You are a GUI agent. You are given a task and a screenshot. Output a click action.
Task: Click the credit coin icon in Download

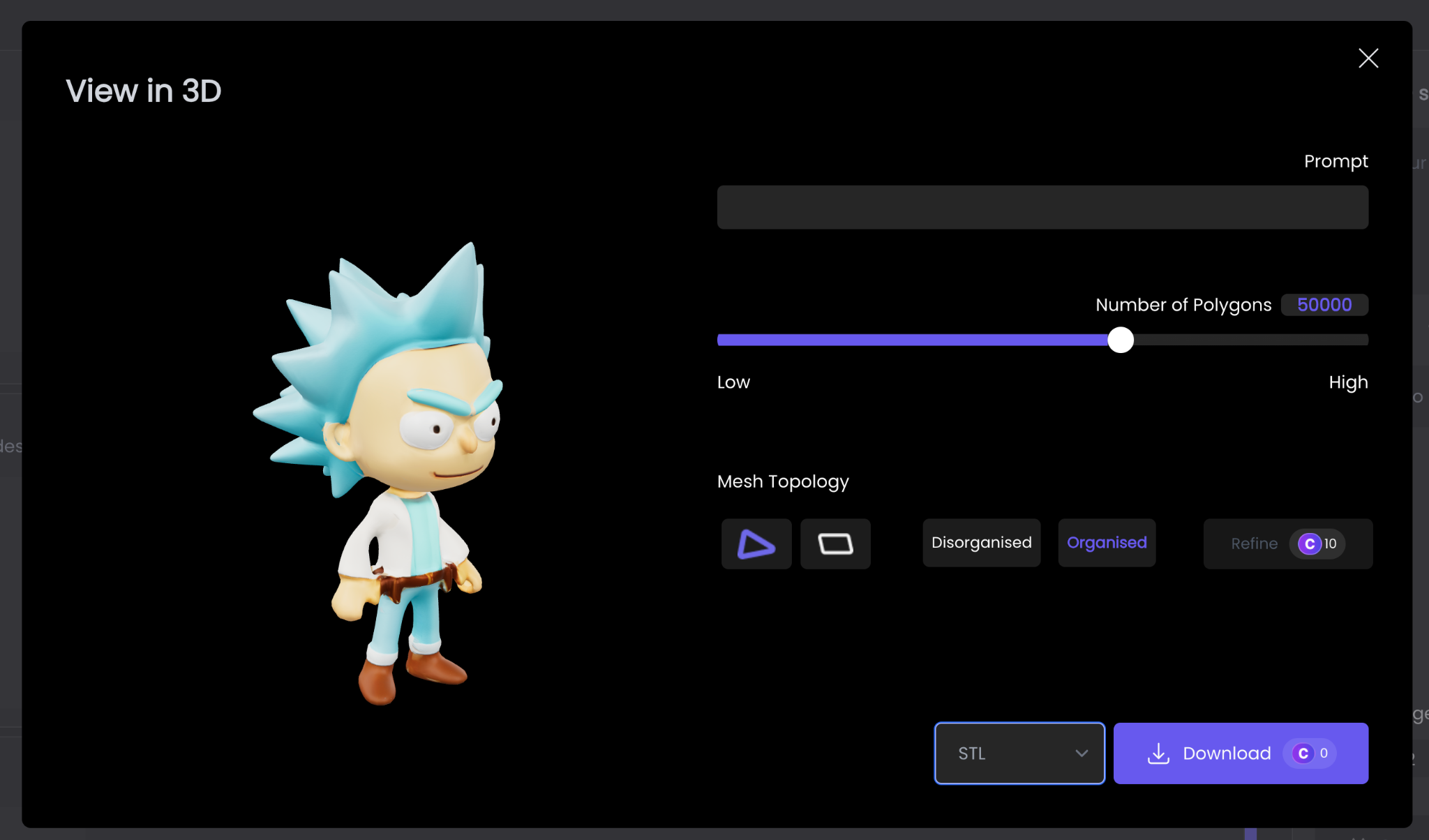pyautogui.click(x=1303, y=753)
